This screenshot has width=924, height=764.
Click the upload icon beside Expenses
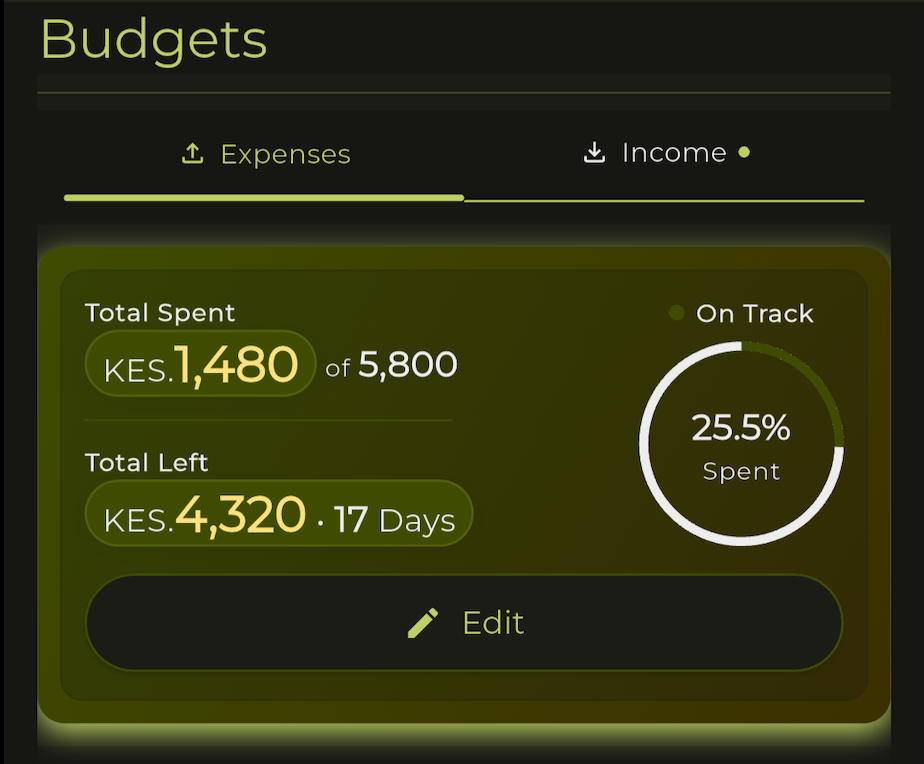point(191,152)
